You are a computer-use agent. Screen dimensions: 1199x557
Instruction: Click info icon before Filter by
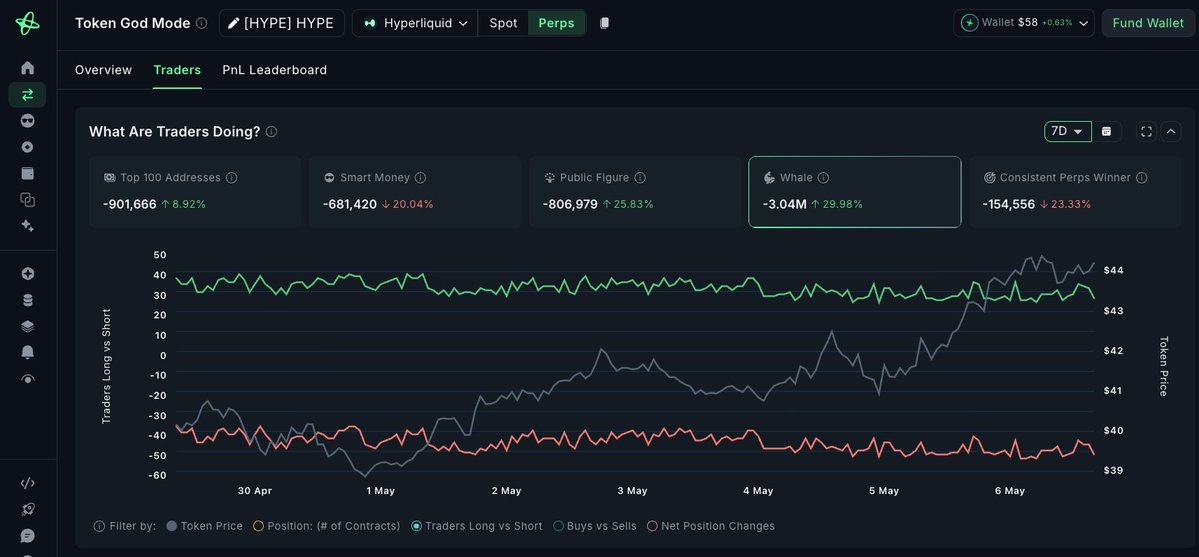[x=99, y=526]
